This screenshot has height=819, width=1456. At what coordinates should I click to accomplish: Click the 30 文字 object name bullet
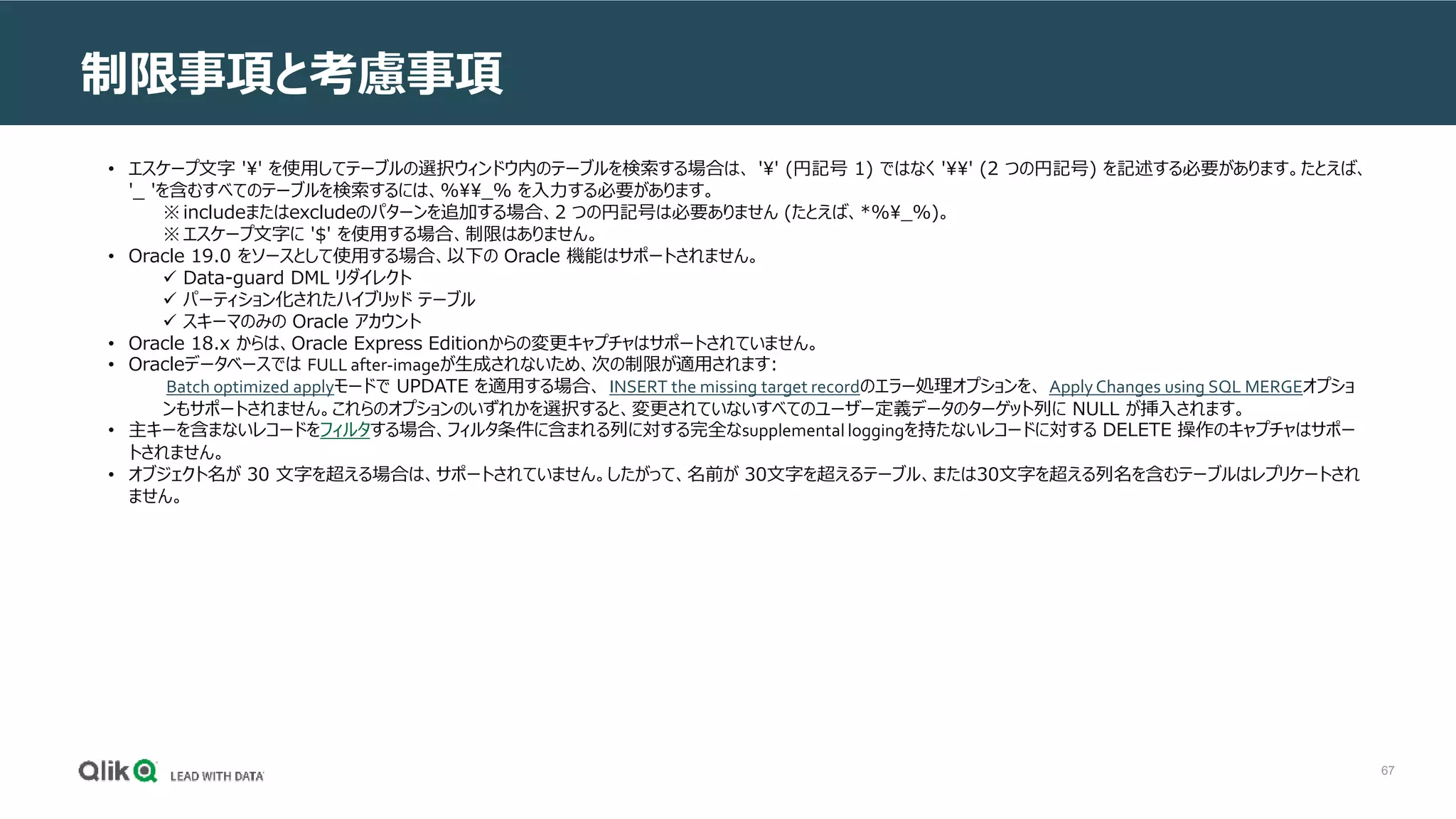[x=744, y=485]
